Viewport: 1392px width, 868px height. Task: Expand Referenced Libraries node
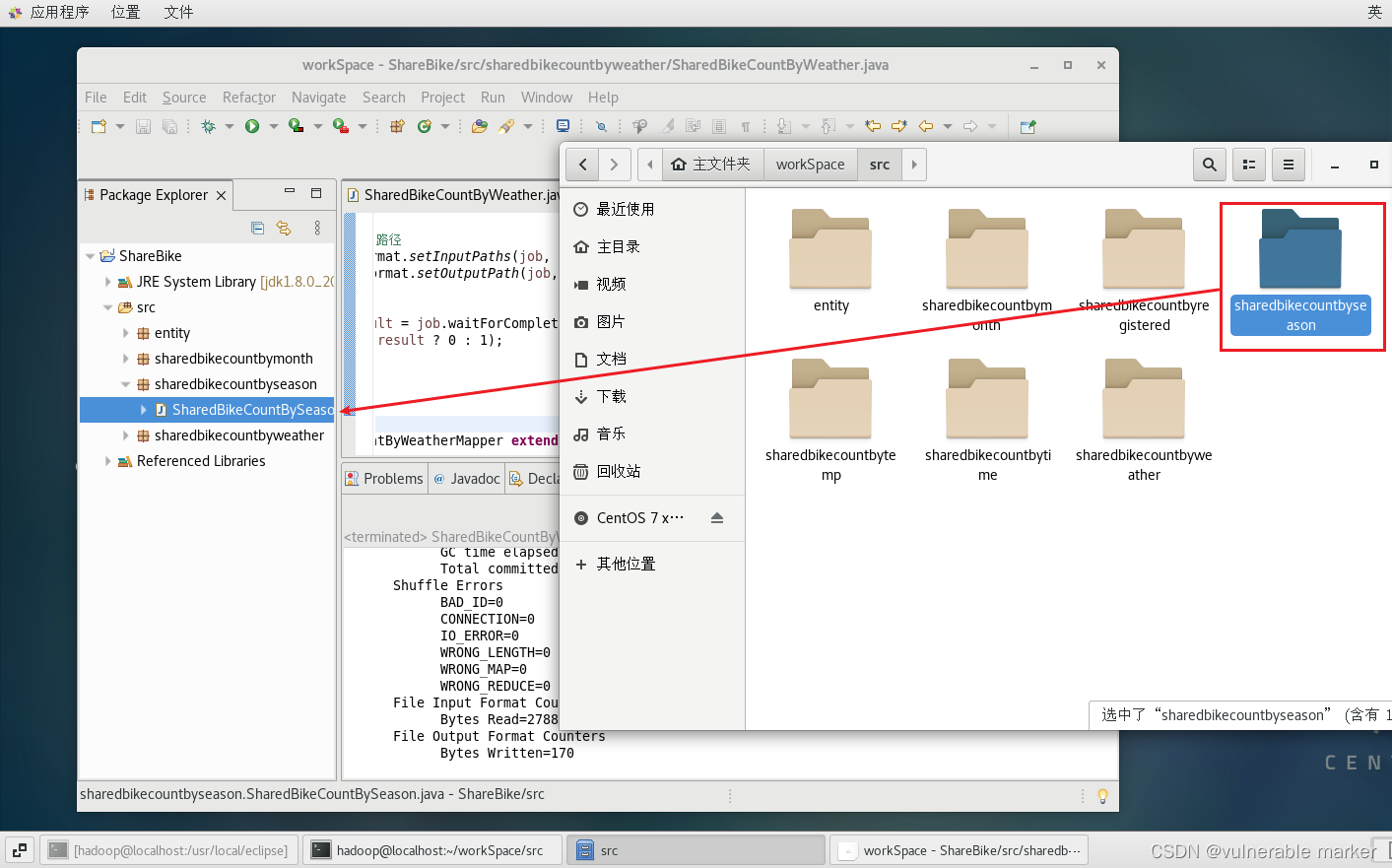point(108,461)
